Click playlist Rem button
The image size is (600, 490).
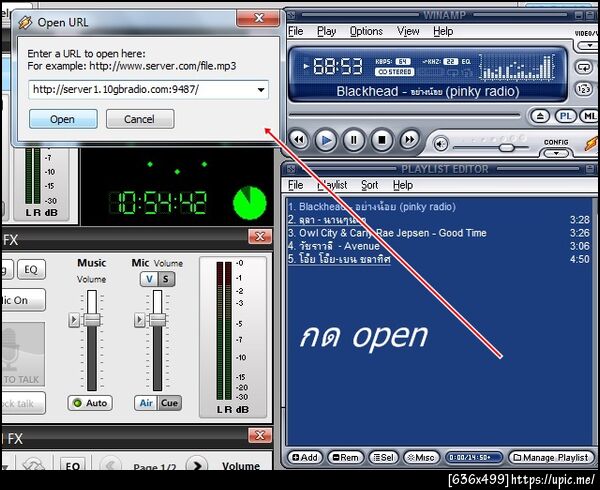(346, 457)
